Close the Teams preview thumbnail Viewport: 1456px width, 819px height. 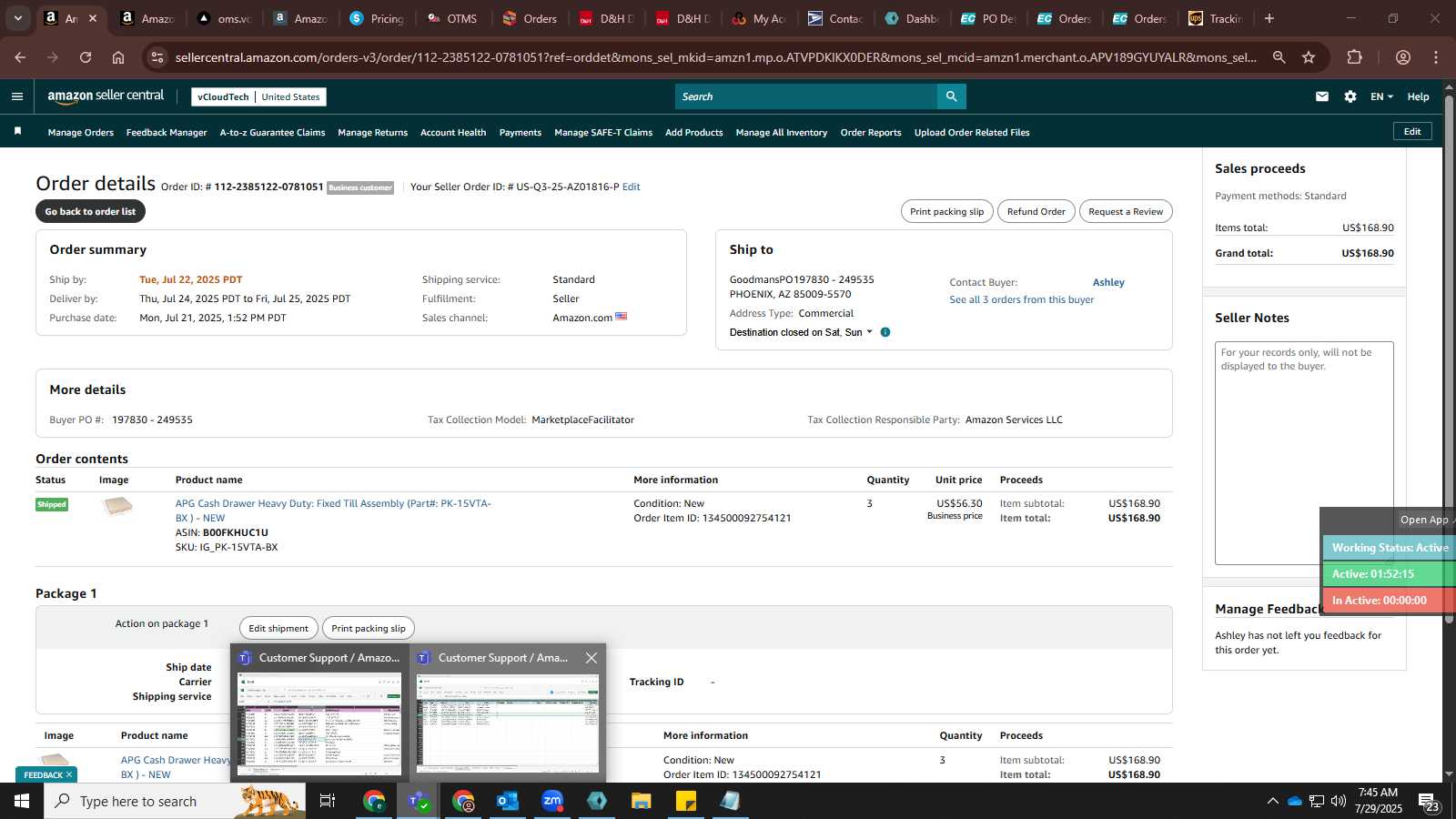[x=591, y=658]
